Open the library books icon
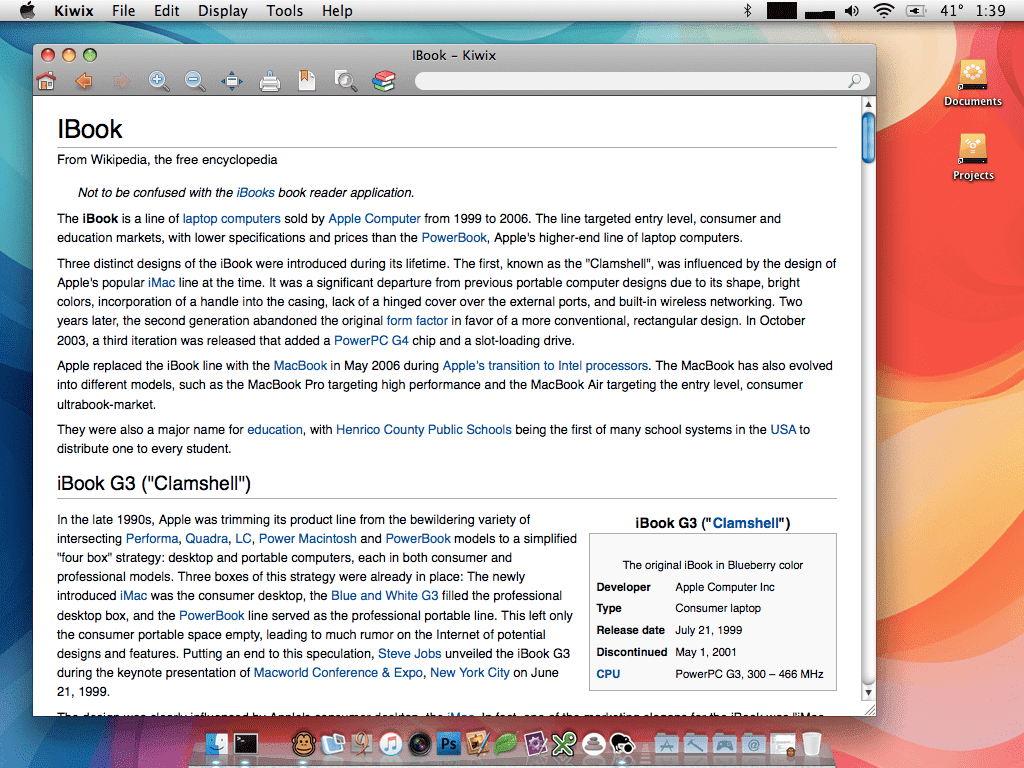Screen dimensions: 1024x768 tap(384, 82)
